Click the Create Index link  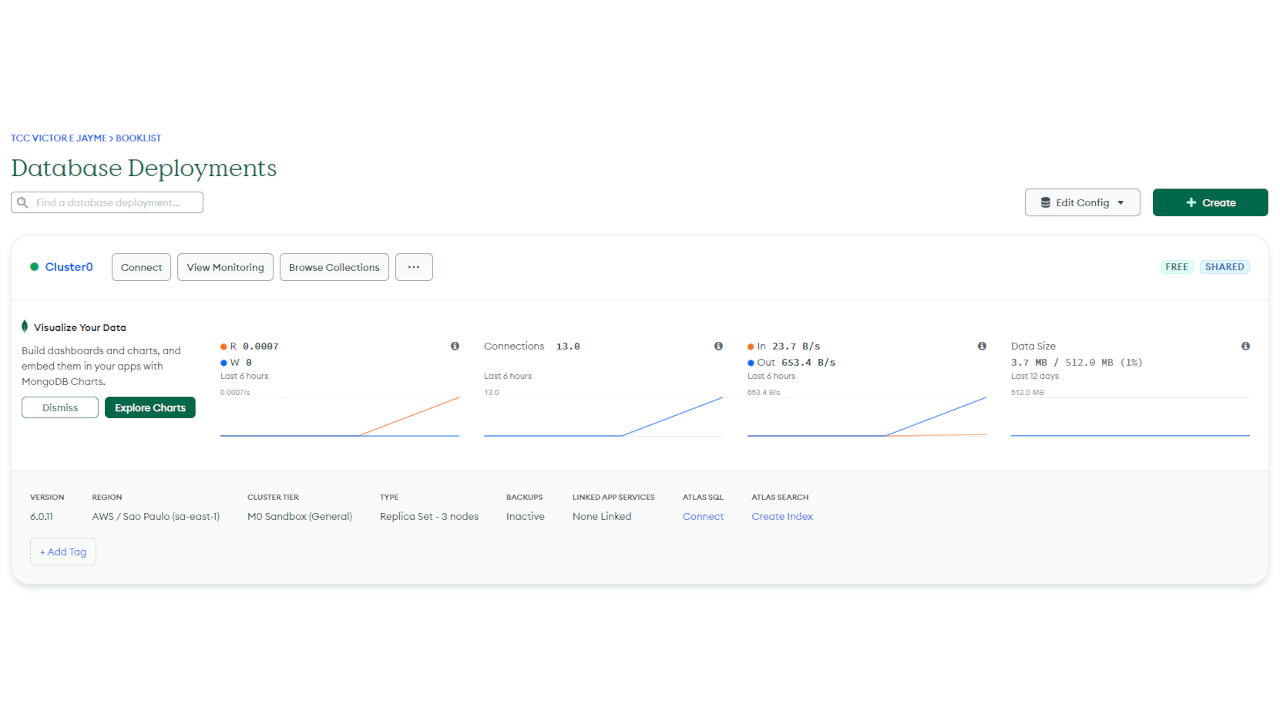782,517
